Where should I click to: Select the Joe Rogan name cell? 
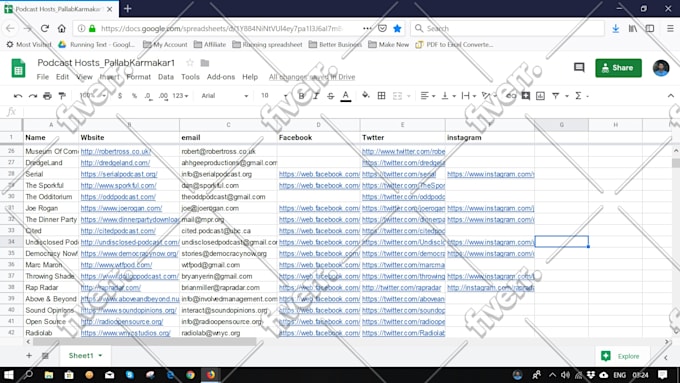pyautogui.click(x=51, y=208)
